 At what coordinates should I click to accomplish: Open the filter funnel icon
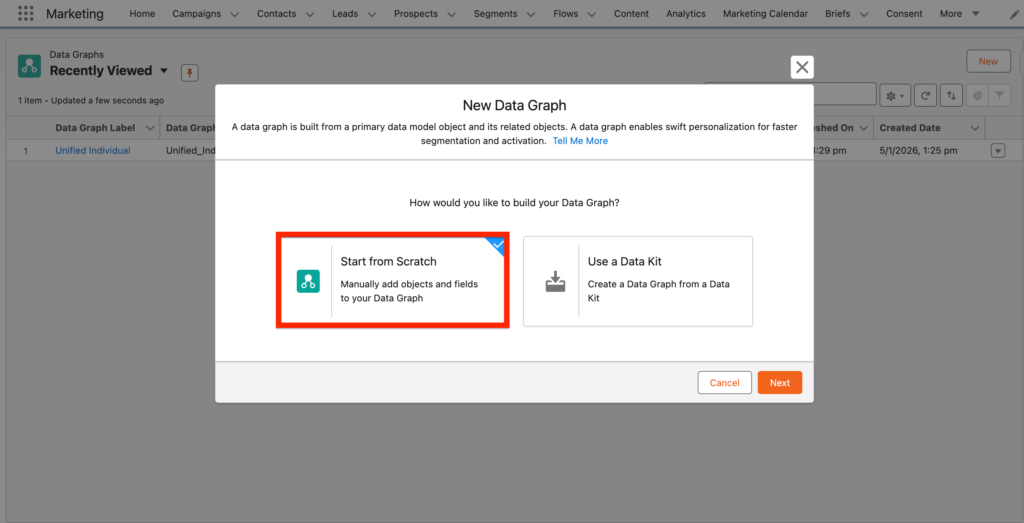pyautogui.click(x=997, y=95)
